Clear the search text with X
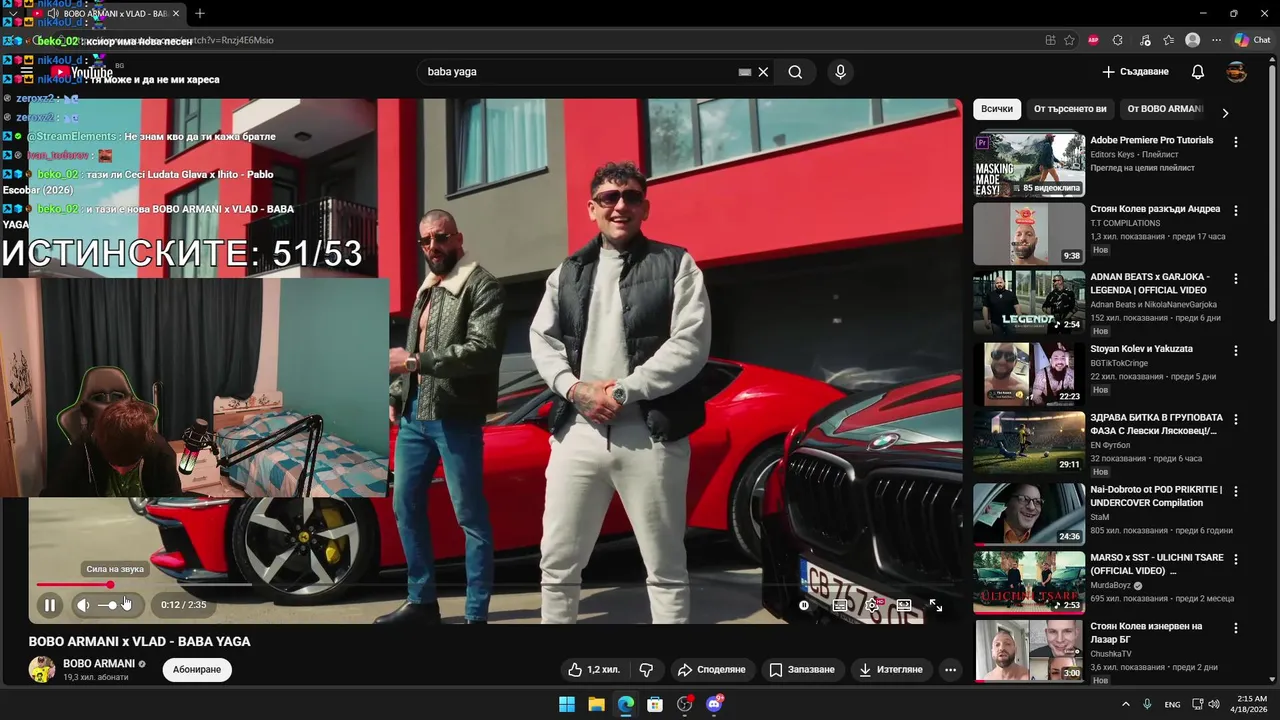1280x720 pixels. pyautogui.click(x=763, y=72)
